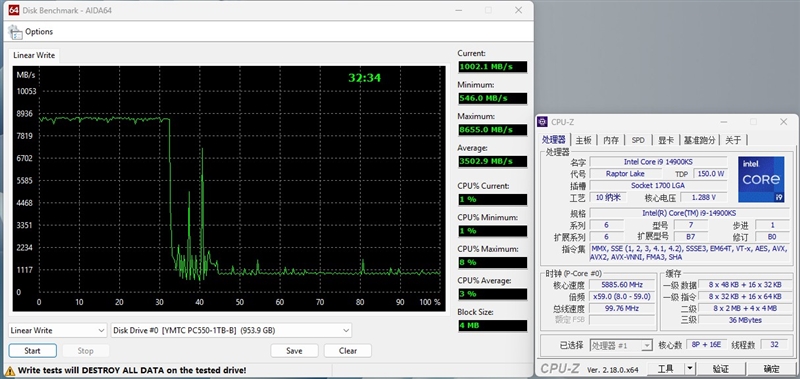Click the instruction set MMX, SSE list

pos(689,253)
